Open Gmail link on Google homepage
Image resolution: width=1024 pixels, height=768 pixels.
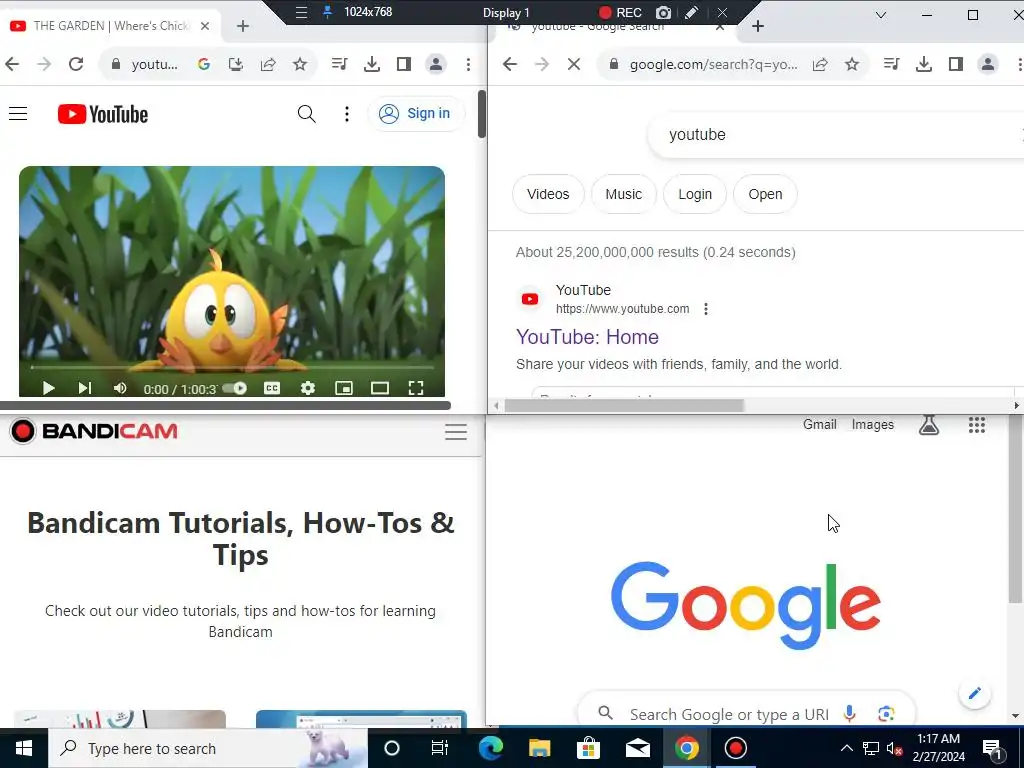[x=820, y=424]
